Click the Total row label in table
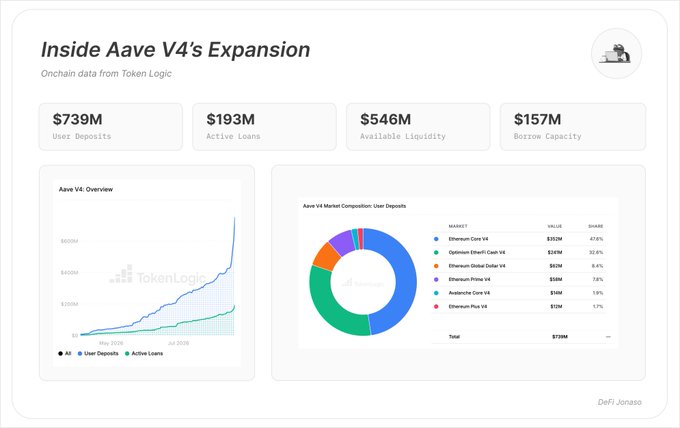This screenshot has width=680, height=428. pyautogui.click(x=454, y=337)
